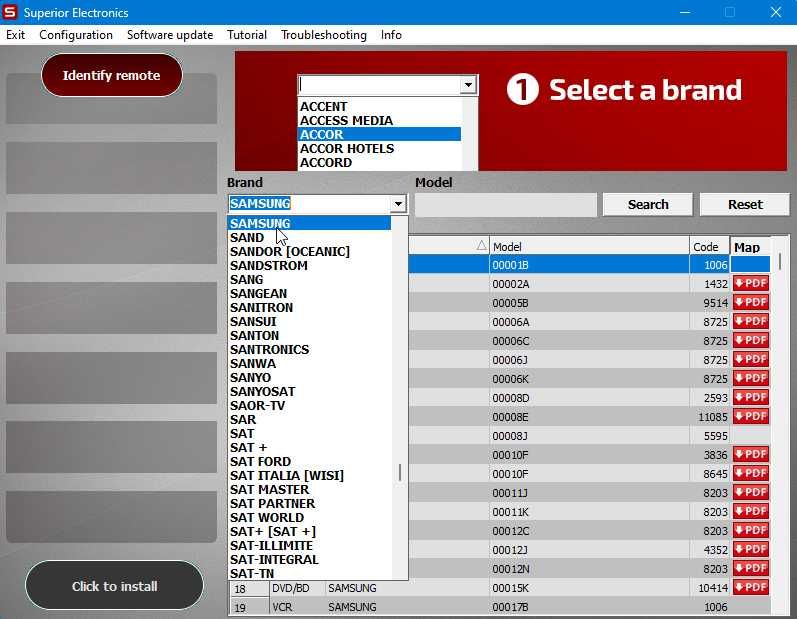797x619 pixels.
Task: Open PDF for model 00012J
Action: click(x=751, y=549)
